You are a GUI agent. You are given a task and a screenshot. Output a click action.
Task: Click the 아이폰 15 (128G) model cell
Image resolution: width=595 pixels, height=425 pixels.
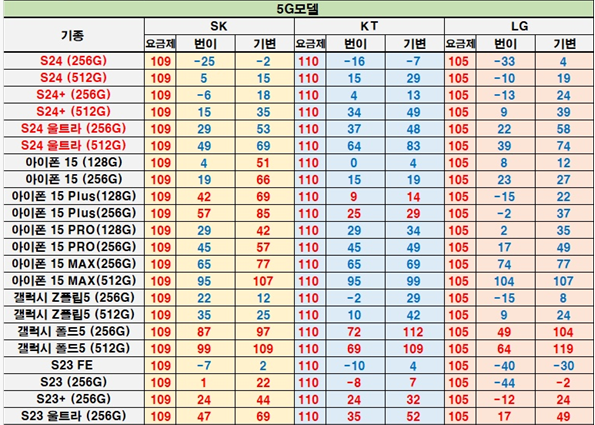click(x=74, y=162)
